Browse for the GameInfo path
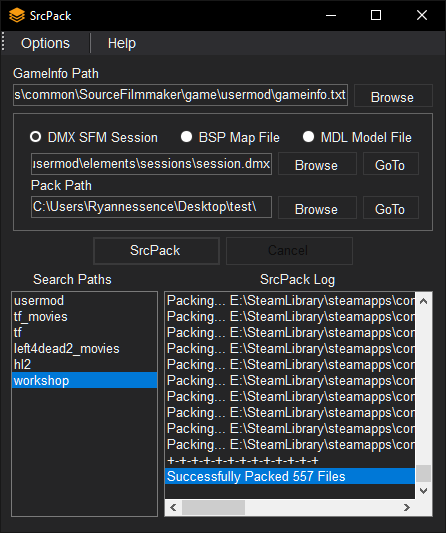 click(393, 97)
